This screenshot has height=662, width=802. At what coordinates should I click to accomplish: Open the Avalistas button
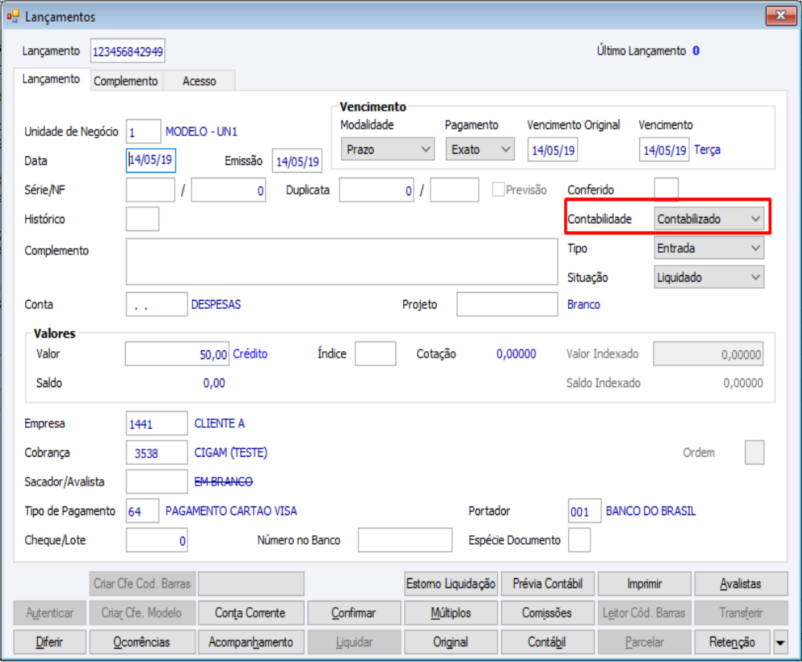point(741,584)
